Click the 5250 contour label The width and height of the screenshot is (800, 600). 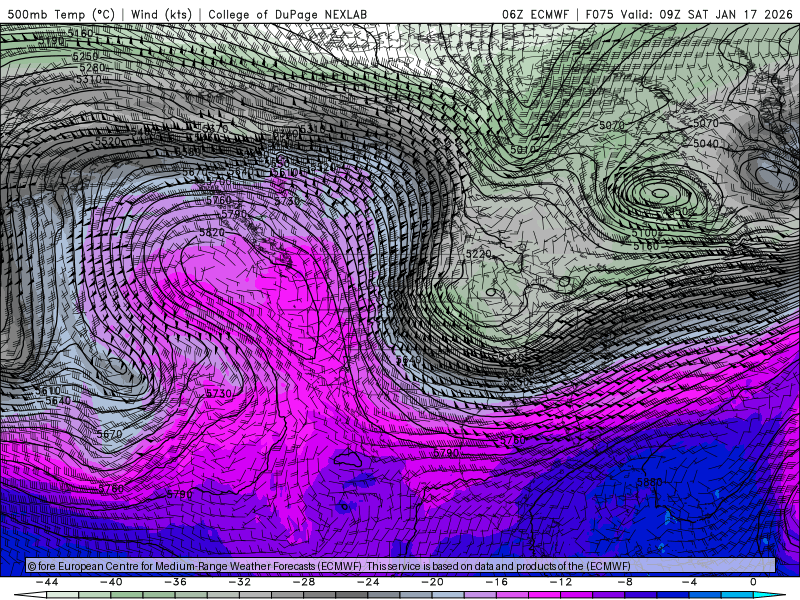pos(85,56)
